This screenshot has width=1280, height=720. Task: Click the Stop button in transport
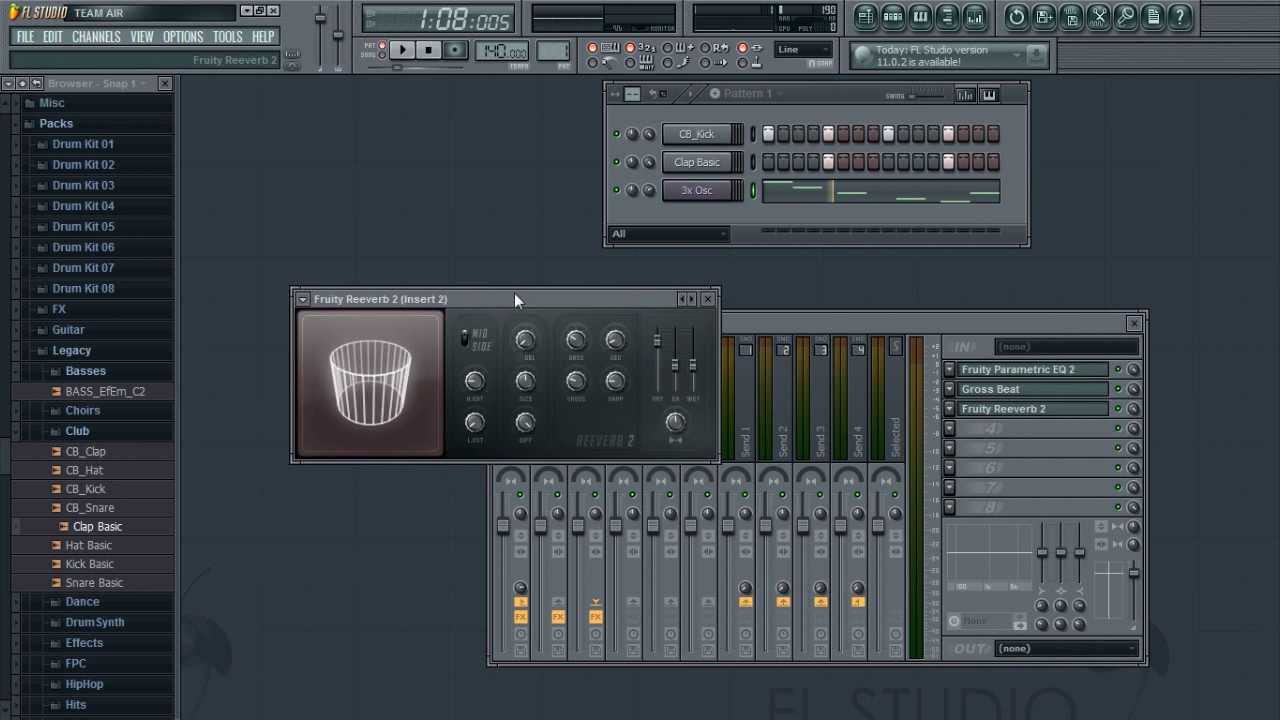click(x=428, y=50)
